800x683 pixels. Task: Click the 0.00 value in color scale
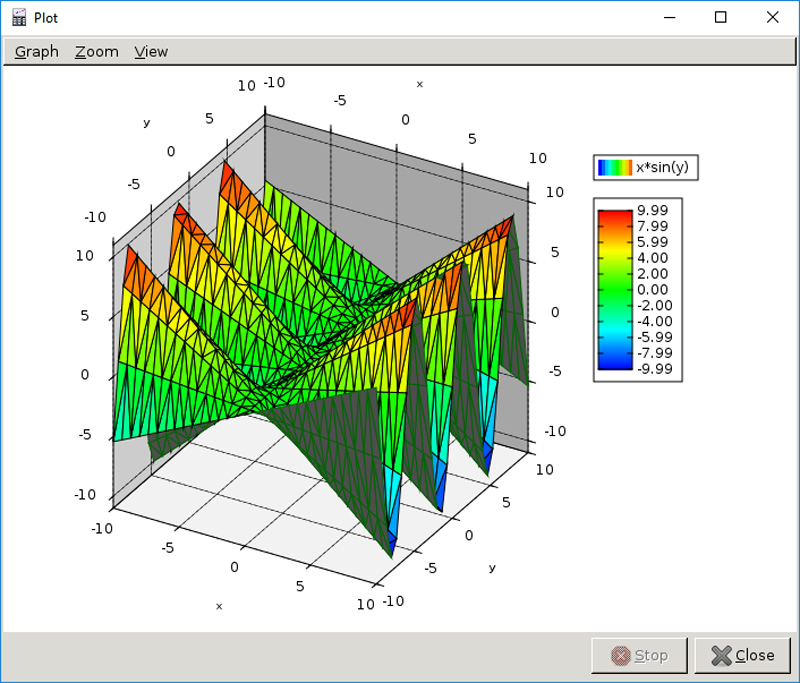(x=654, y=289)
